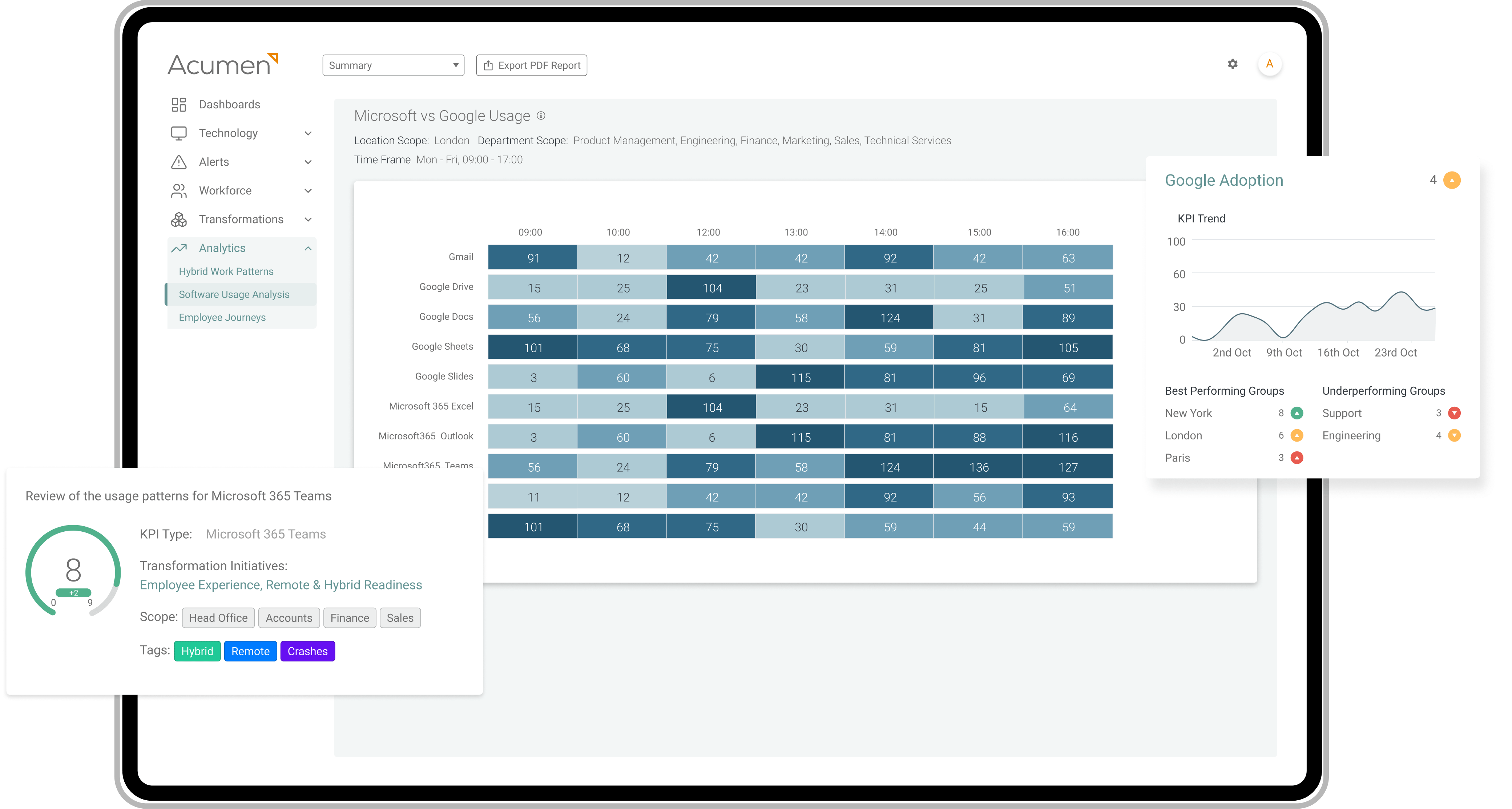Click the Transformations cubes icon
Viewport: 1512px width, 809px height.
pos(178,220)
